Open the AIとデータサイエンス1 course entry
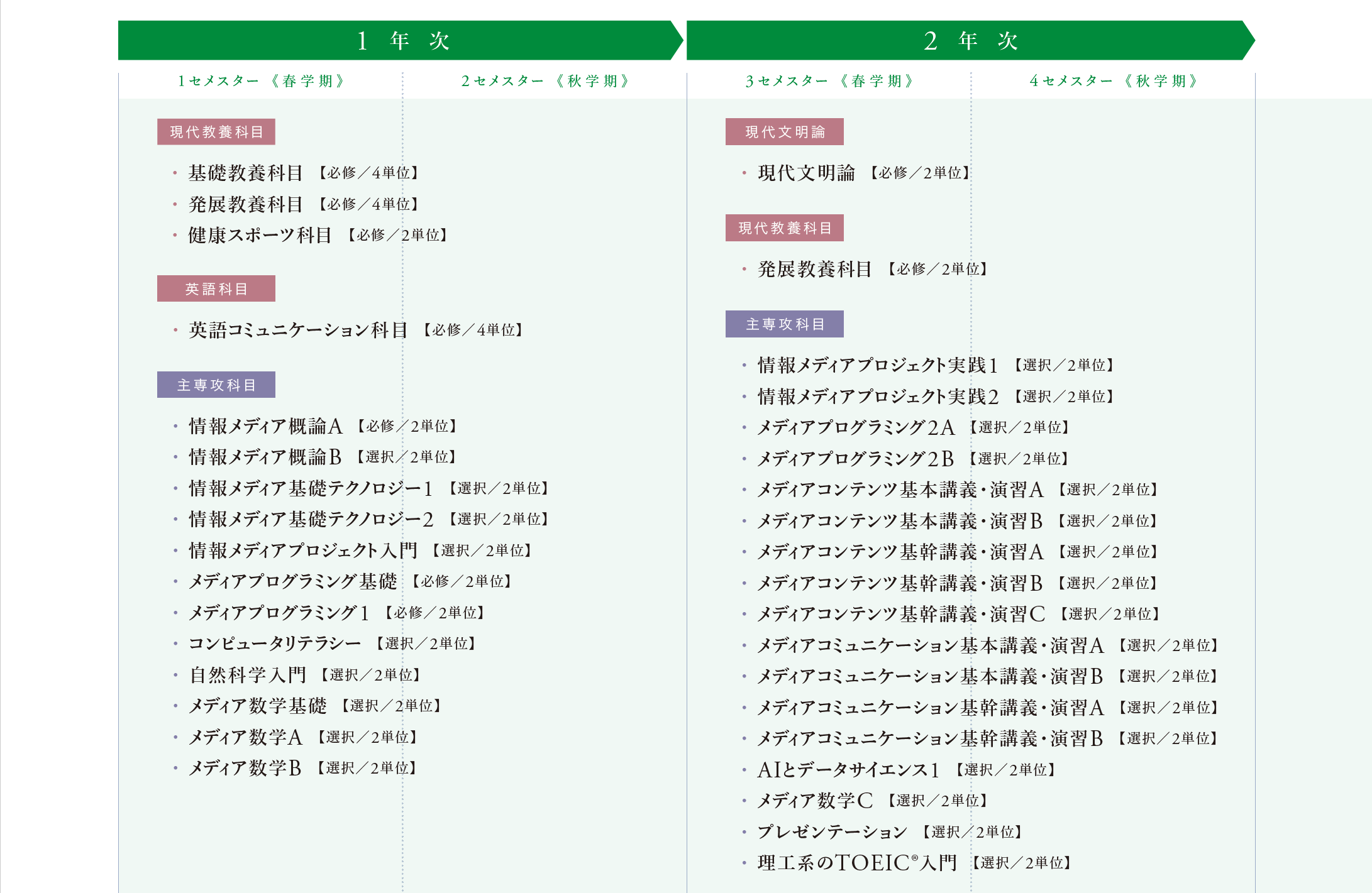This screenshot has height=893, width=1372. pyautogui.click(x=906, y=770)
